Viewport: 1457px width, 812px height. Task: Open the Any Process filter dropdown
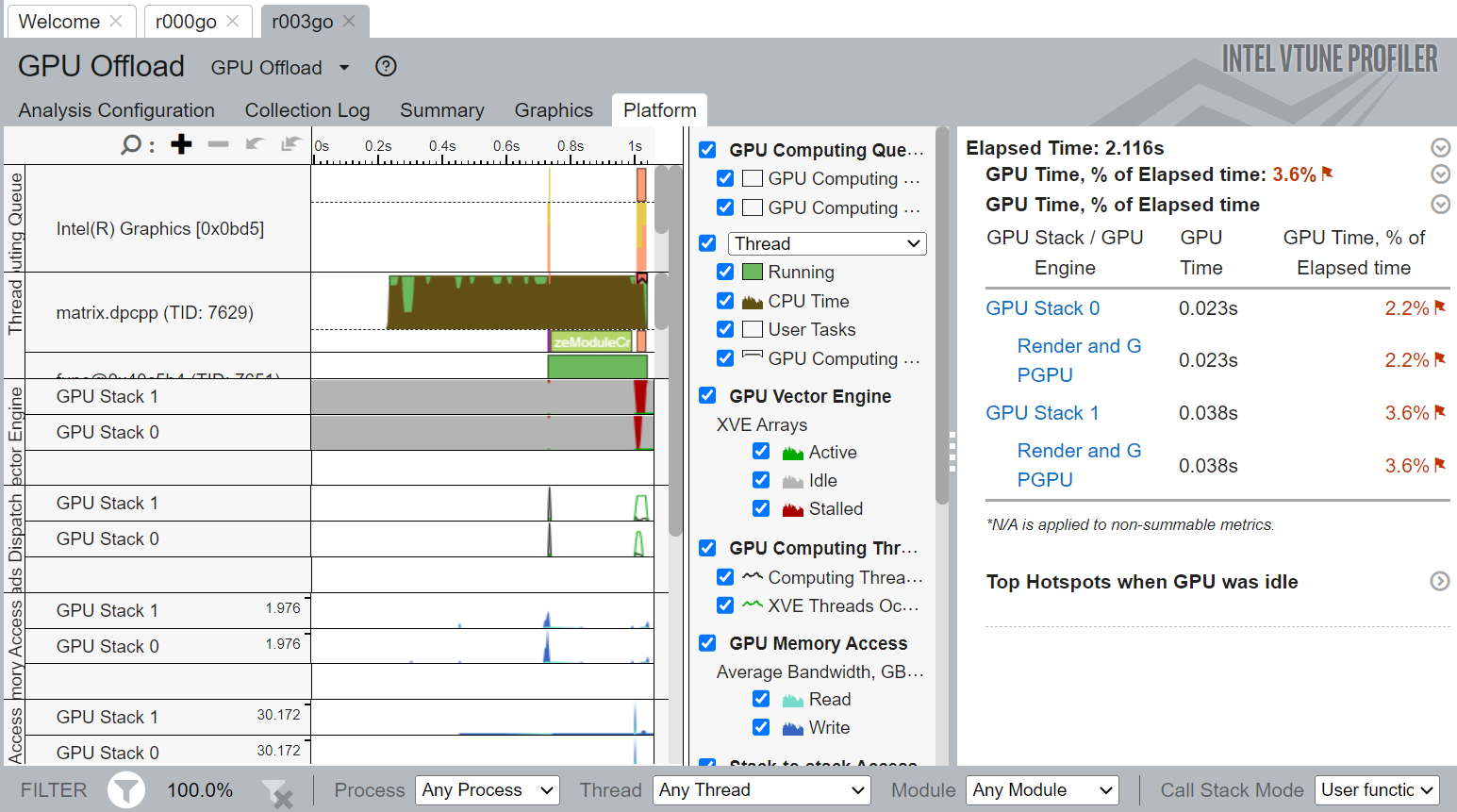(487, 790)
